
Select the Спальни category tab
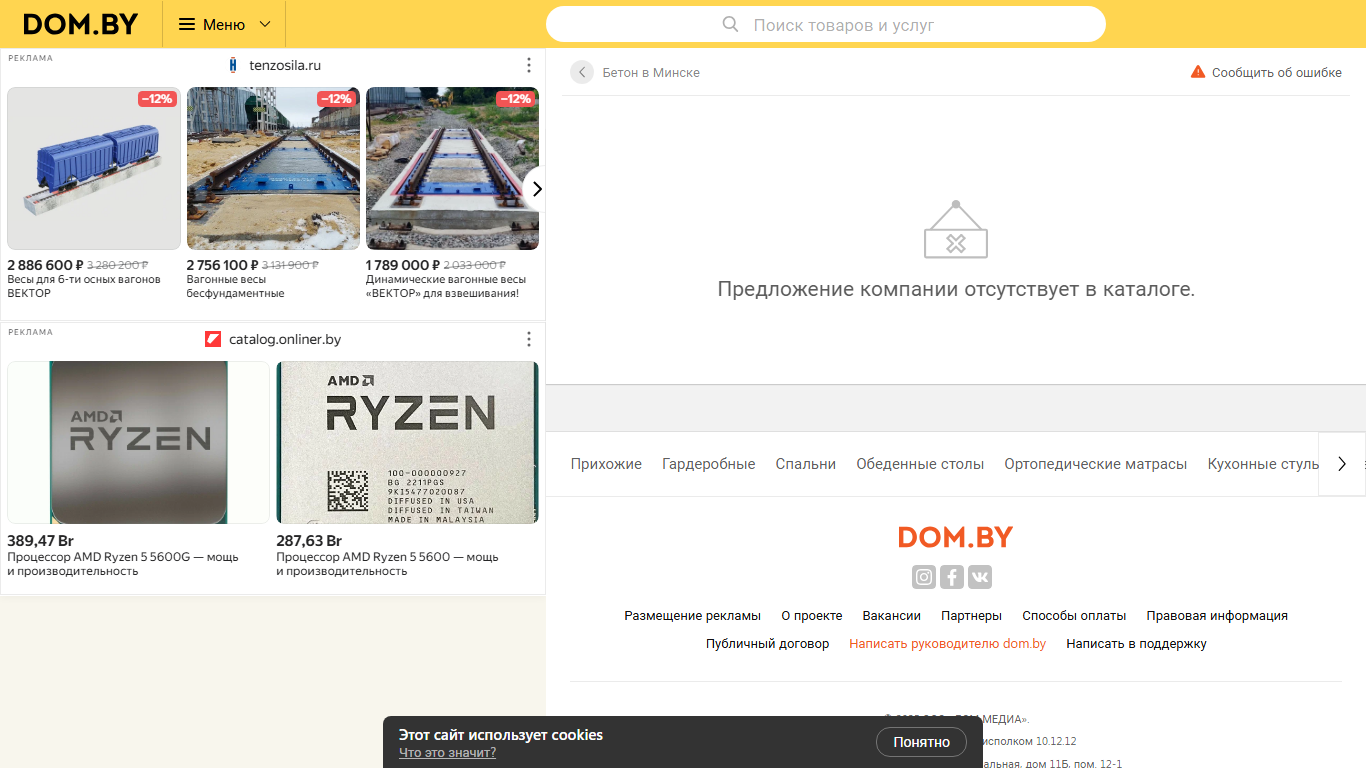tap(806, 464)
